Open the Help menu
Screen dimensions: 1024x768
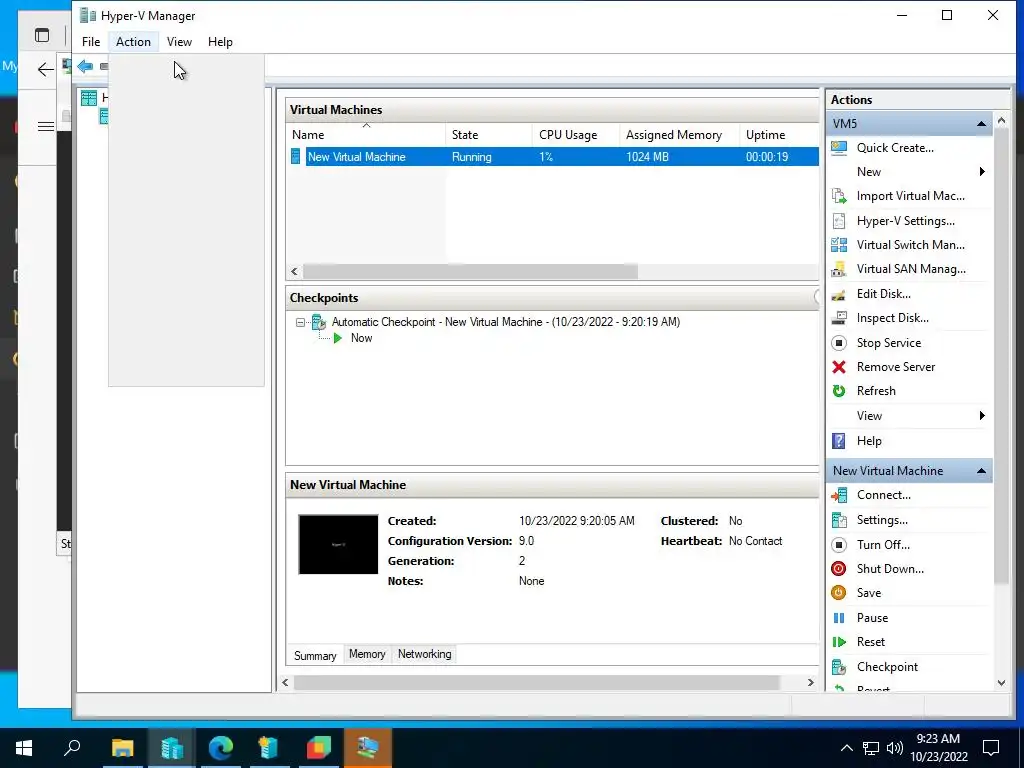pyautogui.click(x=220, y=42)
